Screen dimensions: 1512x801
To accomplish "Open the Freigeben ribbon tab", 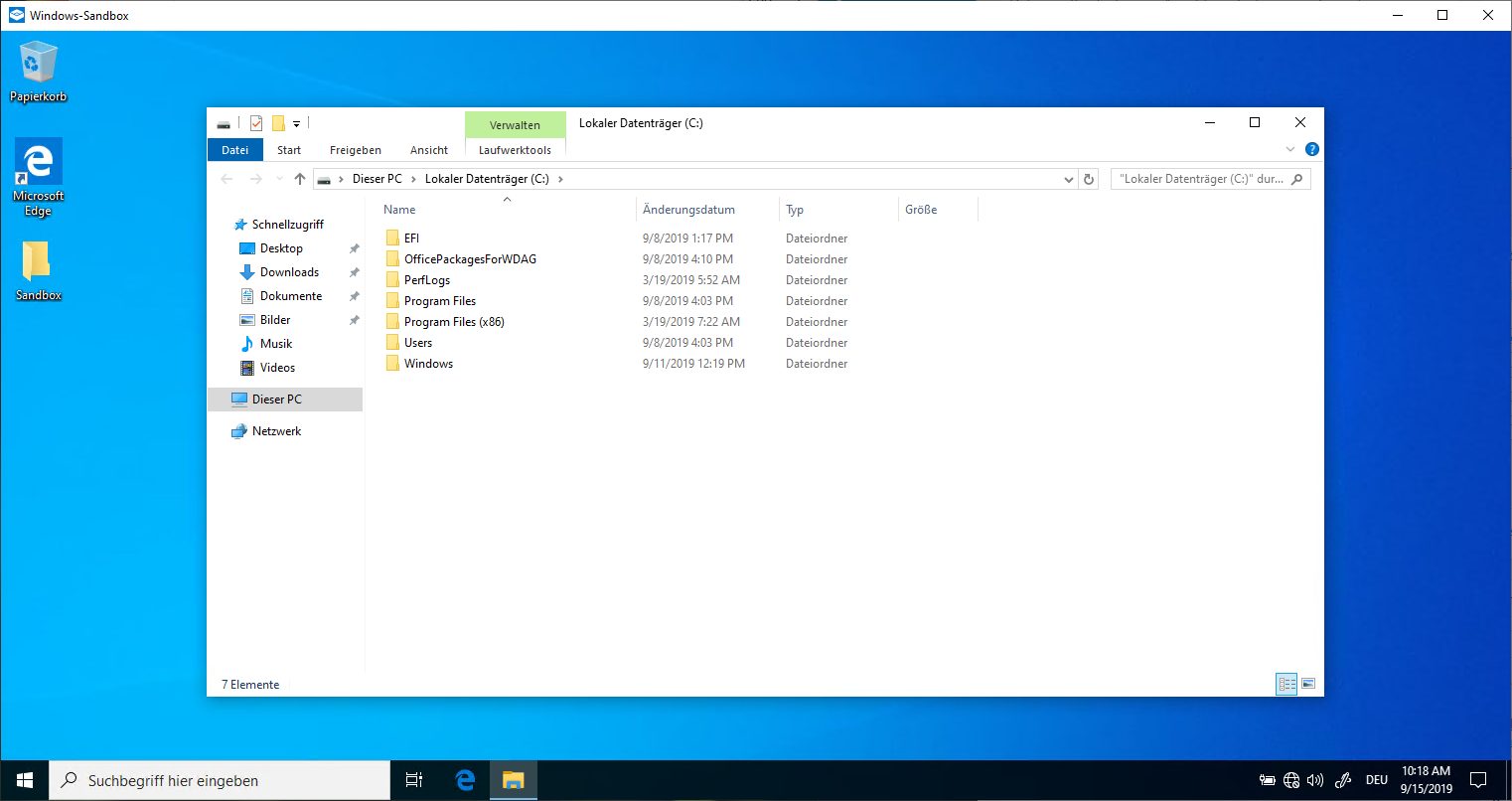I will [x=355, y=150].
